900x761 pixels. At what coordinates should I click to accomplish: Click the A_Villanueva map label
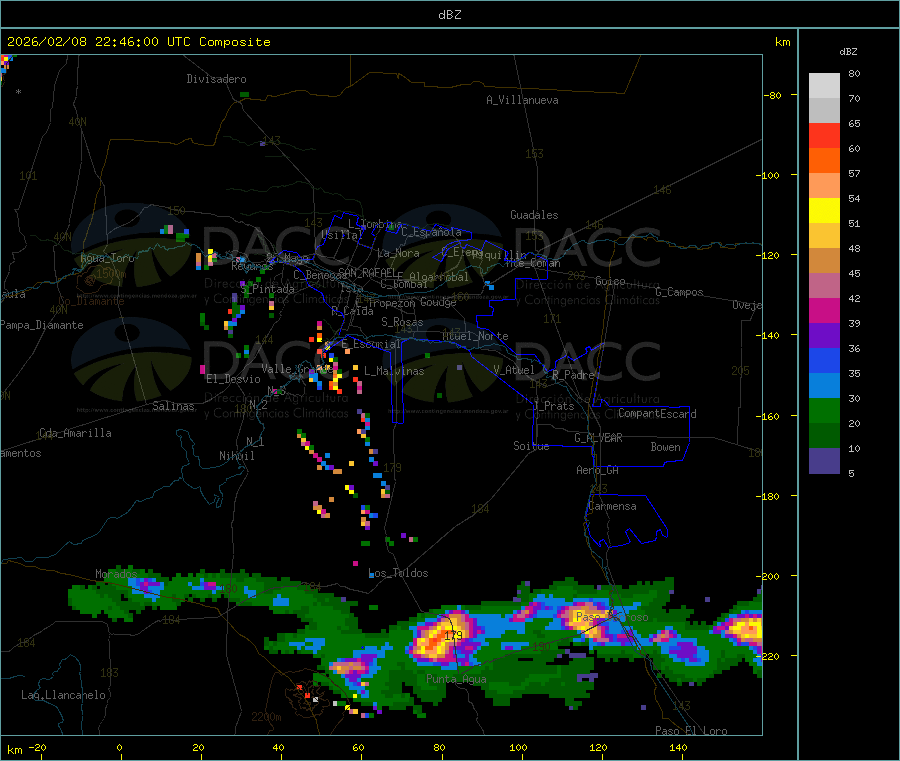point(522,100)
